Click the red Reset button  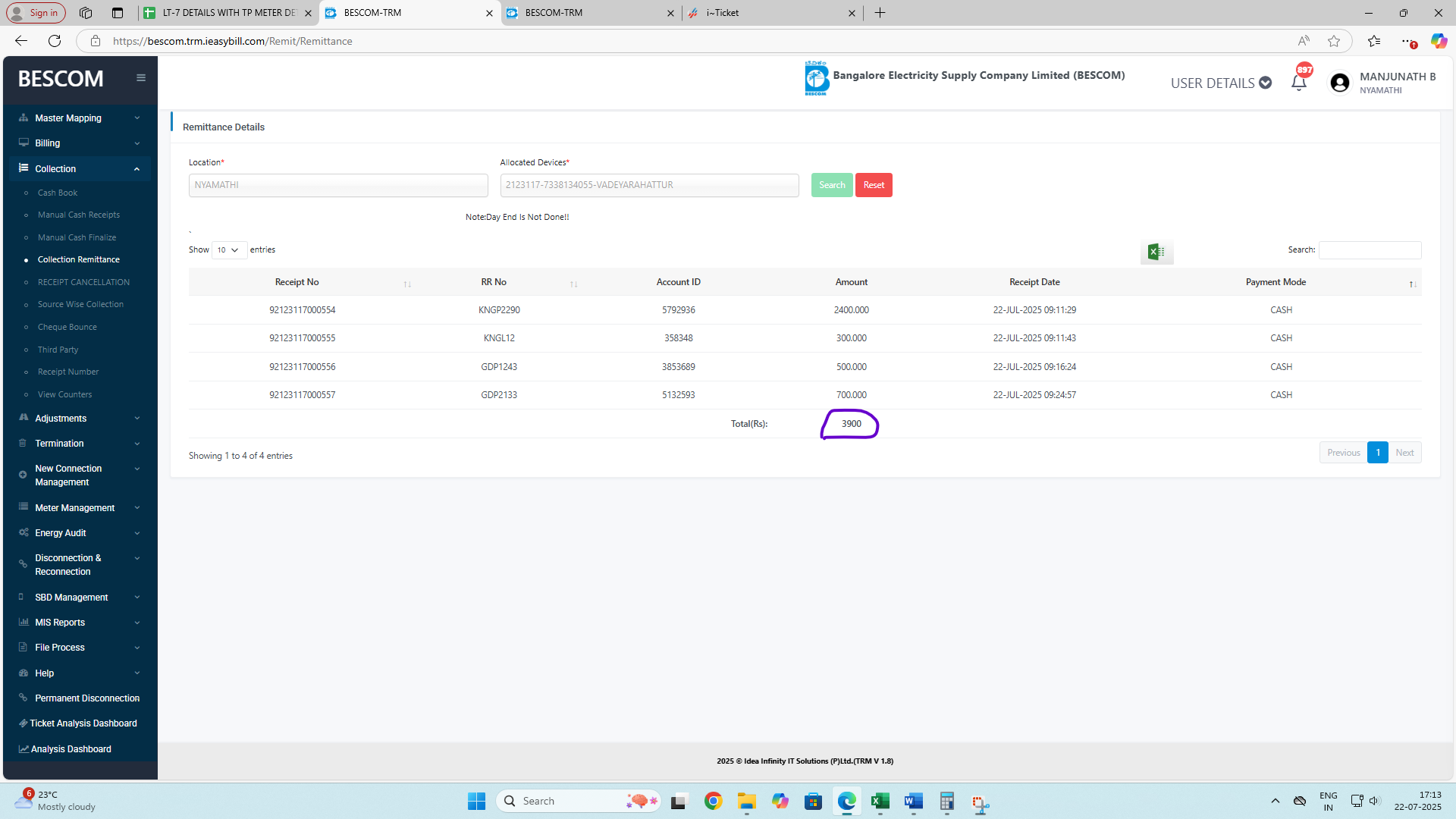(874, 185)
